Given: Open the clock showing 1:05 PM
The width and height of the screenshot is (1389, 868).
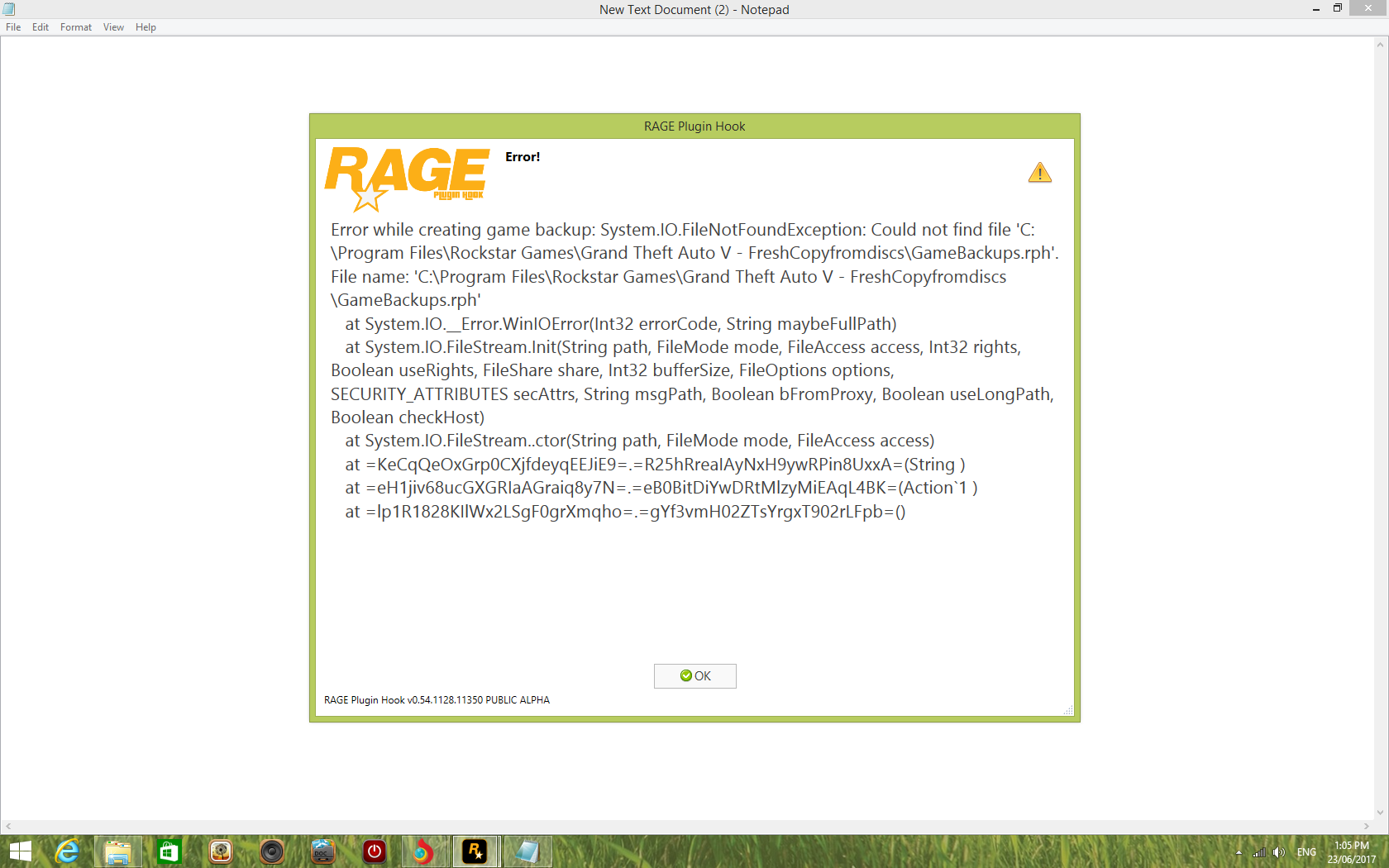Looking at the screenshot, I should tap(1352, 852).
